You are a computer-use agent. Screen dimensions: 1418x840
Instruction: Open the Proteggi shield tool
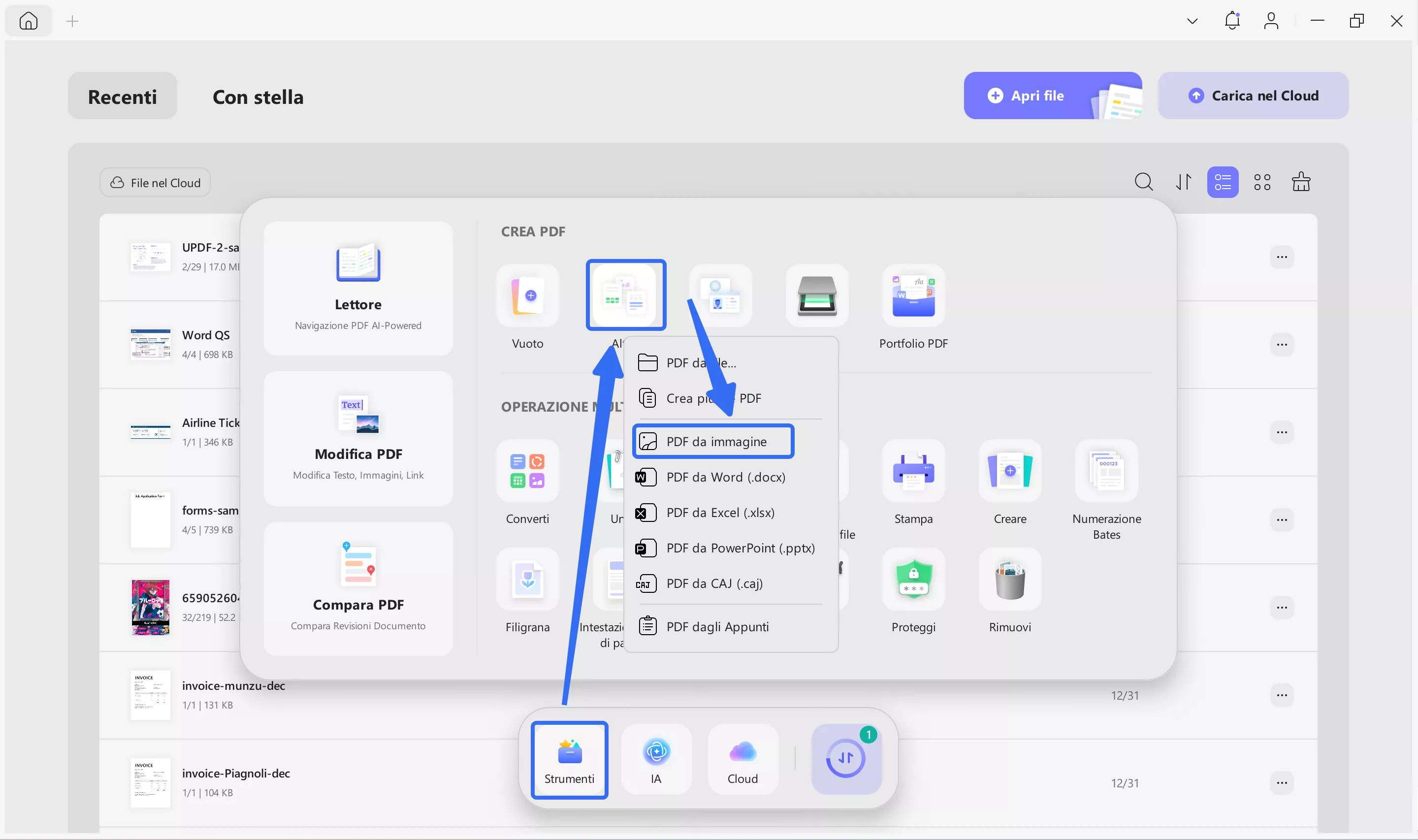(x=913, y=580)
